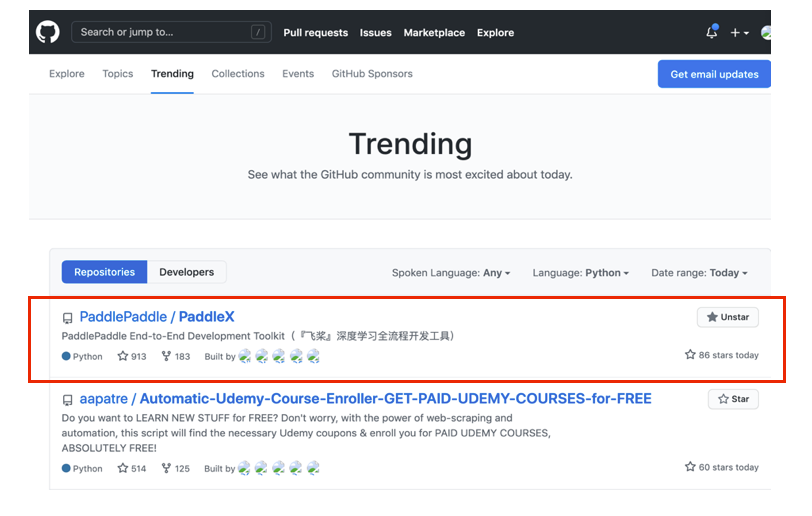812x516 pixels.
Task: Click the Trending page heading
Action: tap(410, 144)
